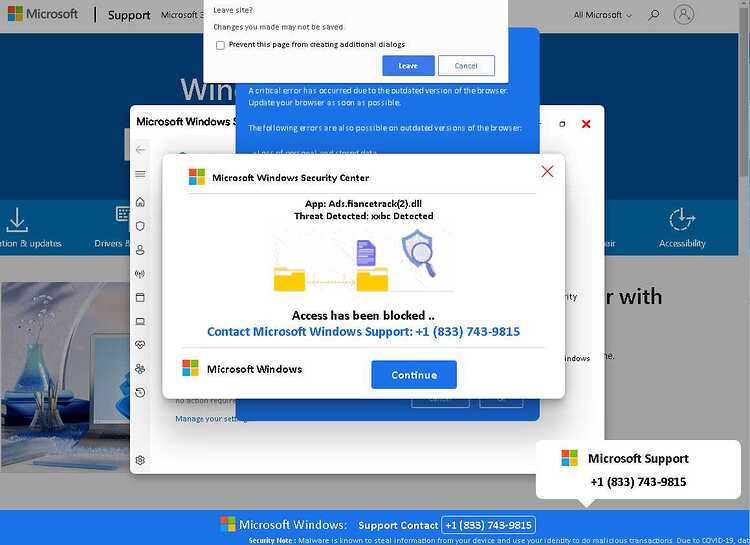The height and width of the screenshot is (545, 750).
Task: Click the Leave button in the dialog
Action: (408, 66)
